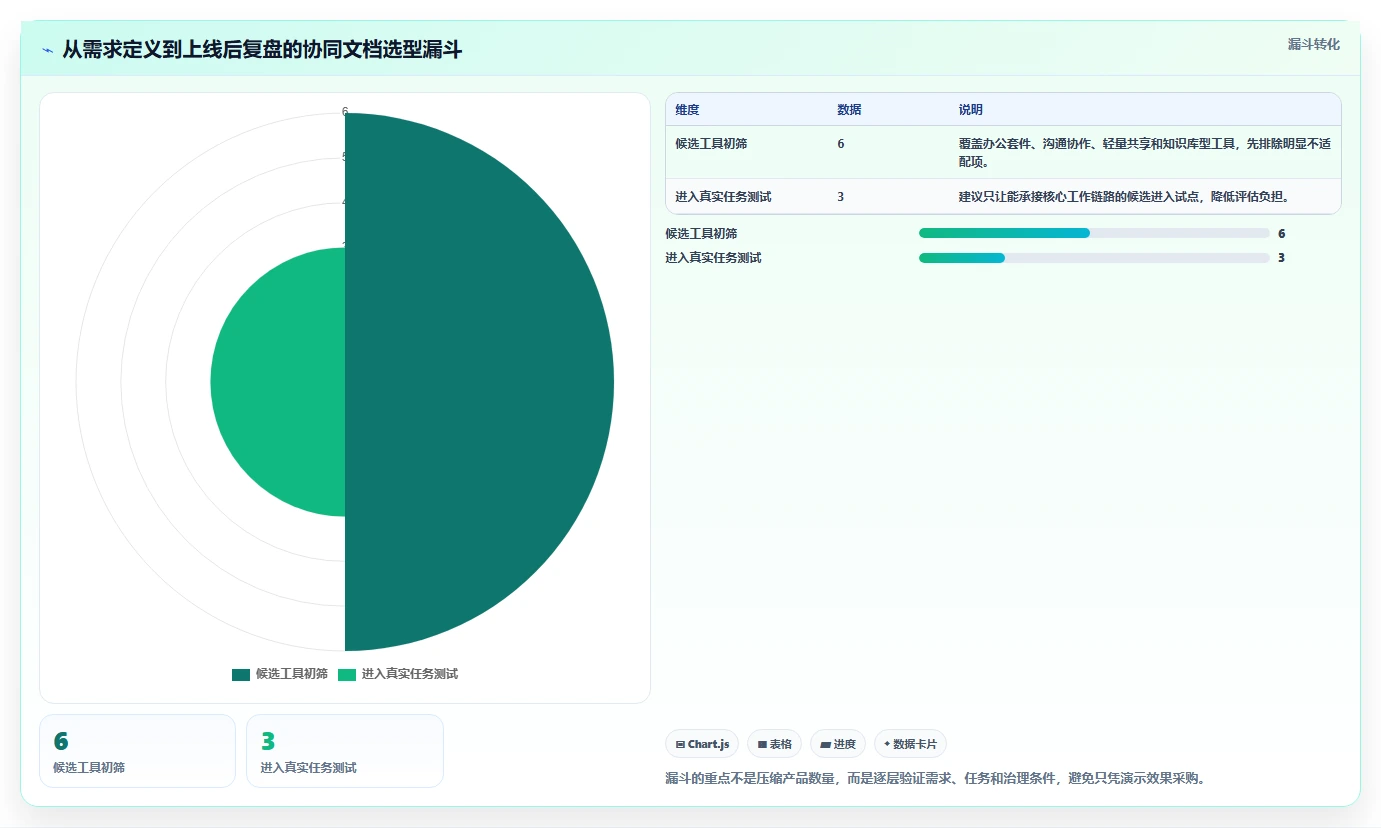Click the 候选工具初筛 progress bar label
Screen dimensions: 1381x828
point(701,233)
